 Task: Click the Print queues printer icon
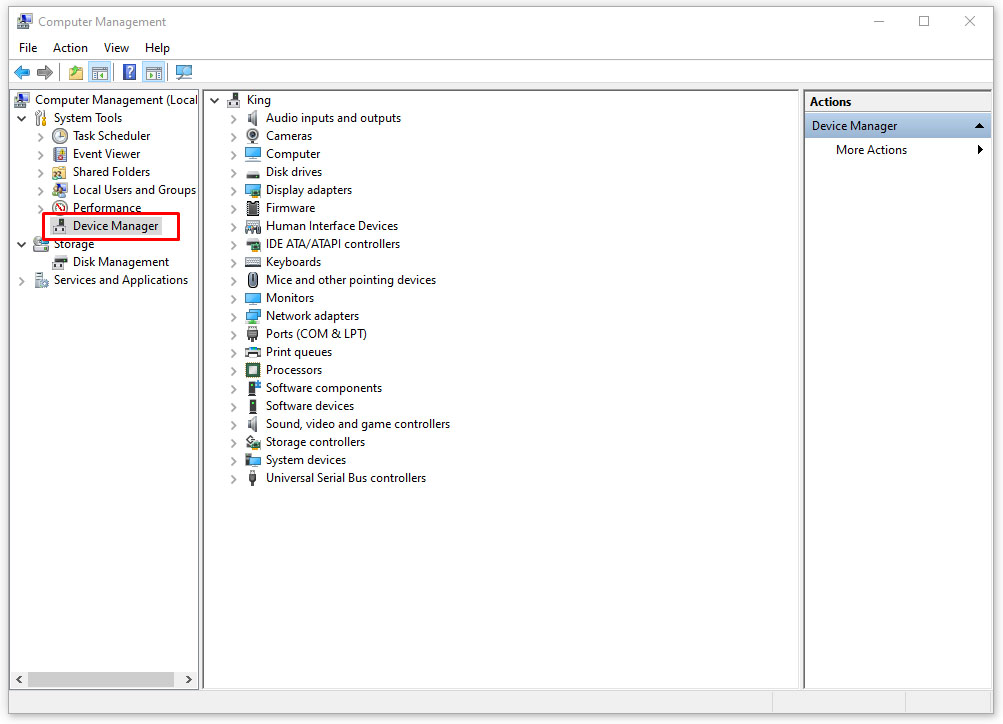253,352
